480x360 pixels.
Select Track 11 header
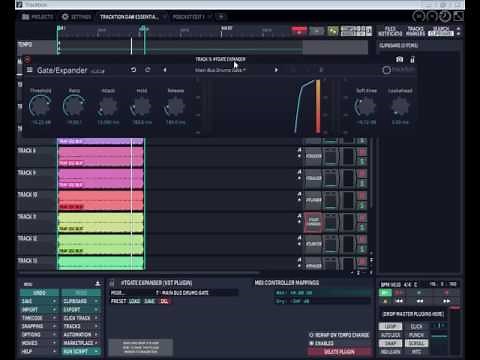coord(36,222)
